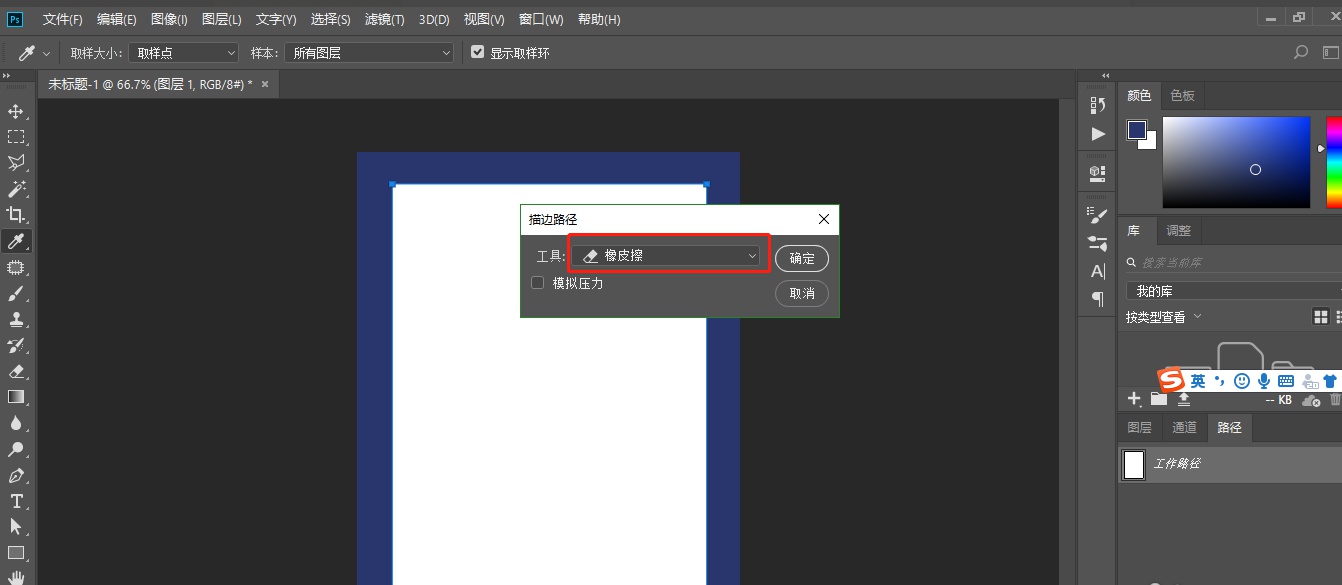1342x585 pixels.
Task: Select the Brush tool
Action: click(x=14, y=293)
